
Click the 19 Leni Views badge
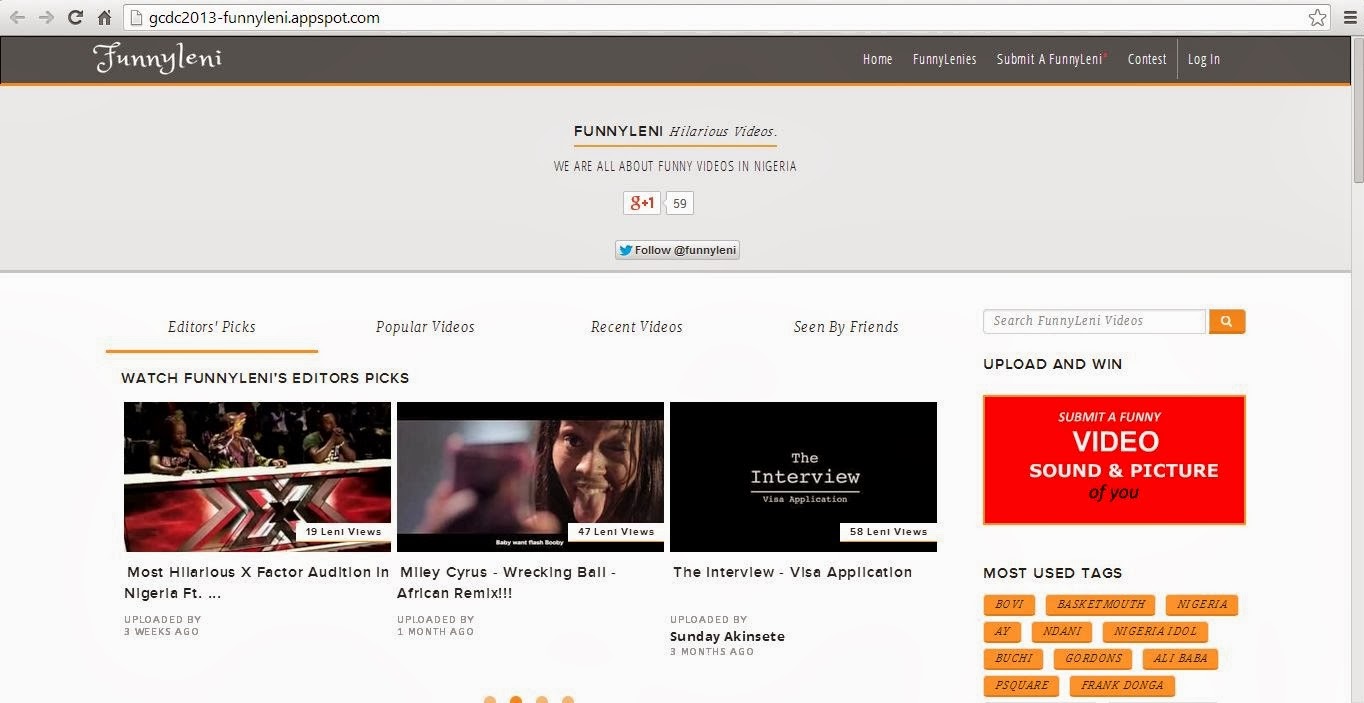click(343, 532)
